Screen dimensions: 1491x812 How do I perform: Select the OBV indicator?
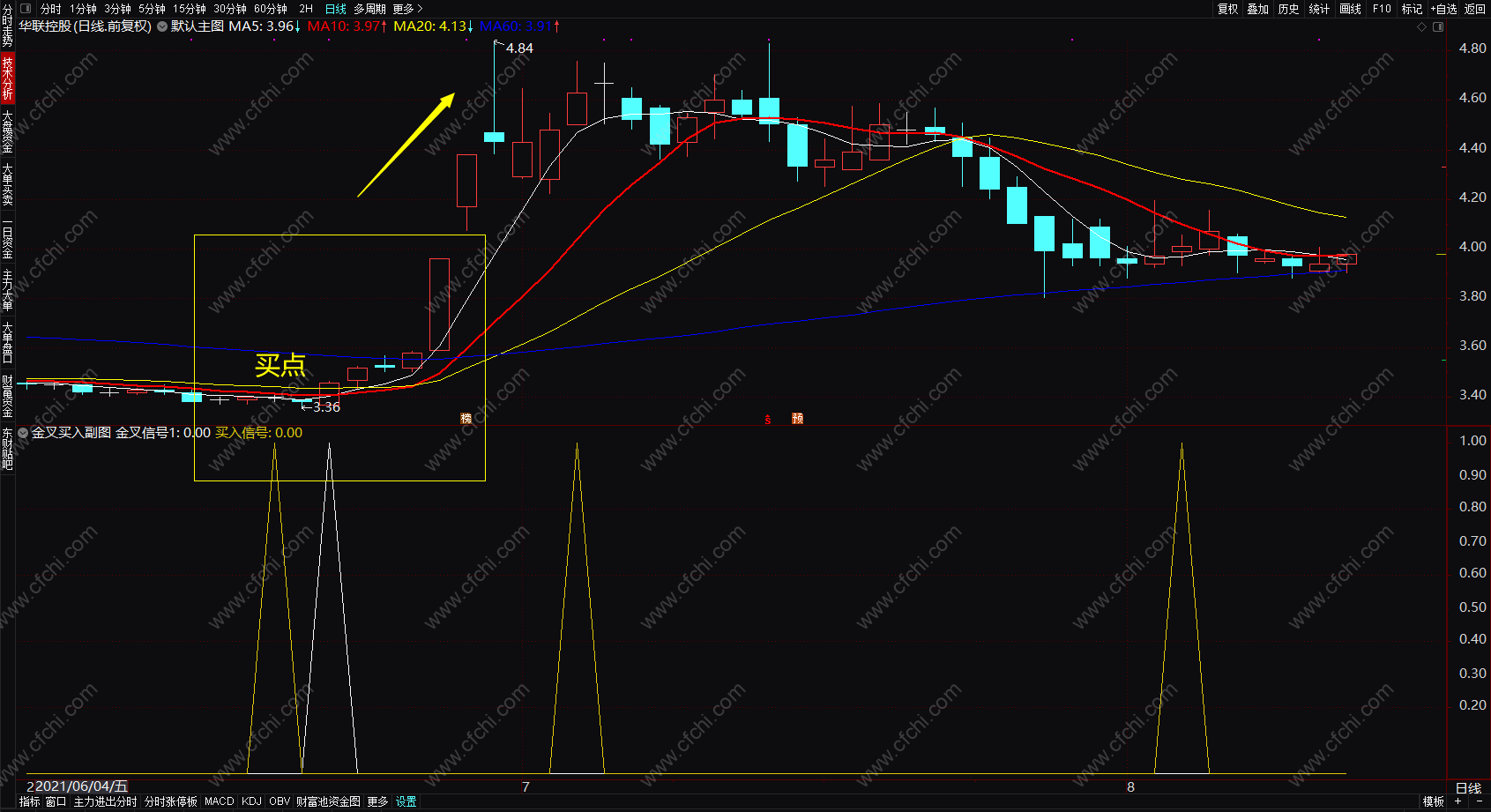click(280, 801)
